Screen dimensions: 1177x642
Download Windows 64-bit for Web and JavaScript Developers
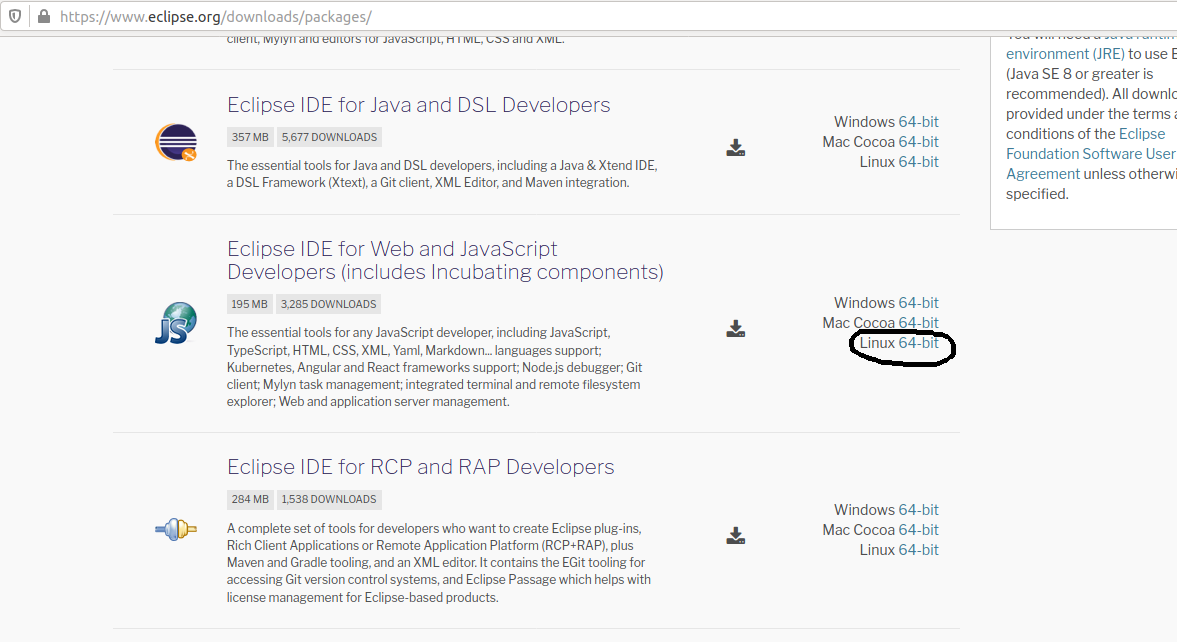tap(918, 303)
